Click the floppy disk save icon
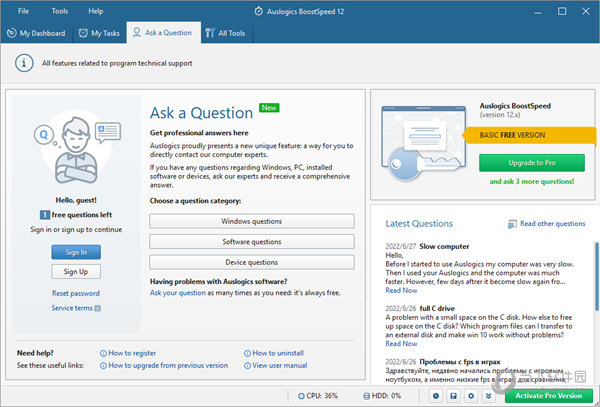Screen dimensions: 600x407 point(453,396)
